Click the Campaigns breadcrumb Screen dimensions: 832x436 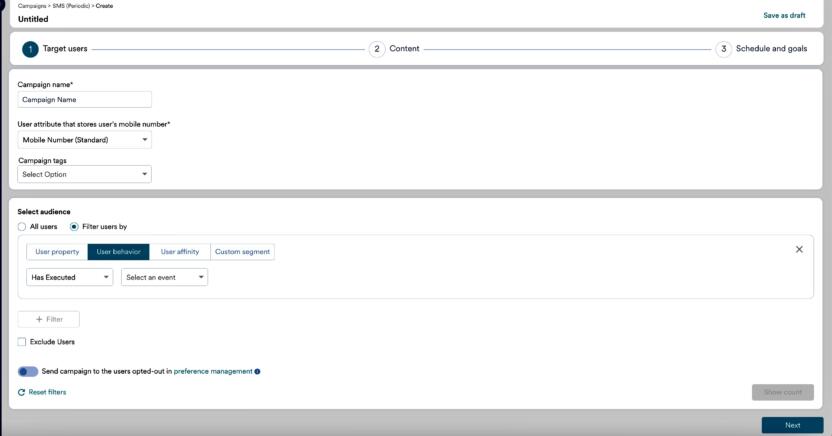(x=32, y=6)
